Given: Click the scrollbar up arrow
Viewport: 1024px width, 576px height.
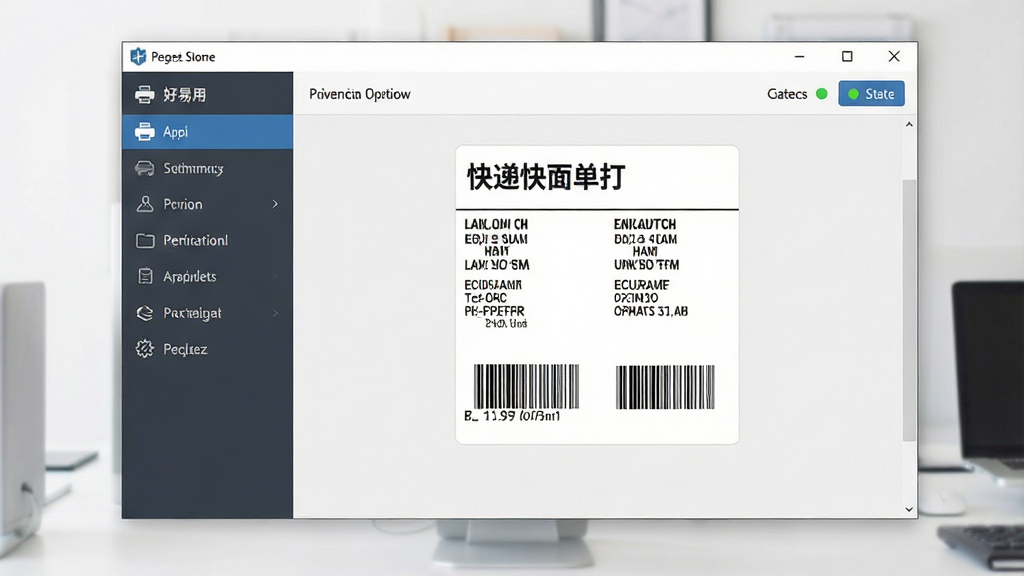Looking at the screenshot, I should [909, 124].
